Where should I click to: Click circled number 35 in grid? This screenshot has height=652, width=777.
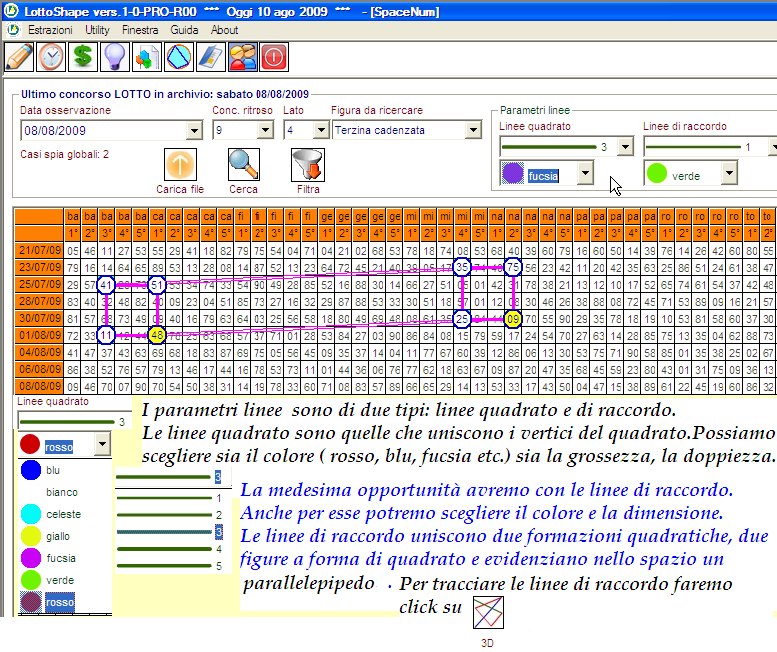point(462,268)
